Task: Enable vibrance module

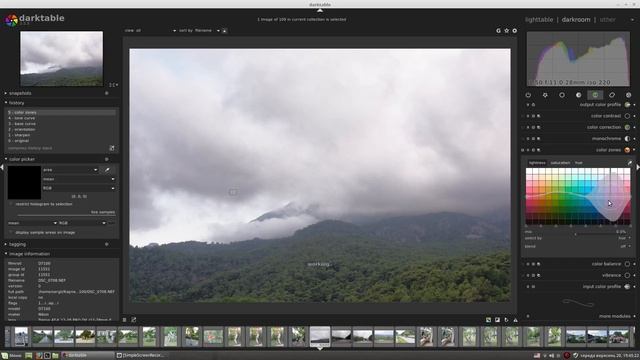Action: click(627, 276)
